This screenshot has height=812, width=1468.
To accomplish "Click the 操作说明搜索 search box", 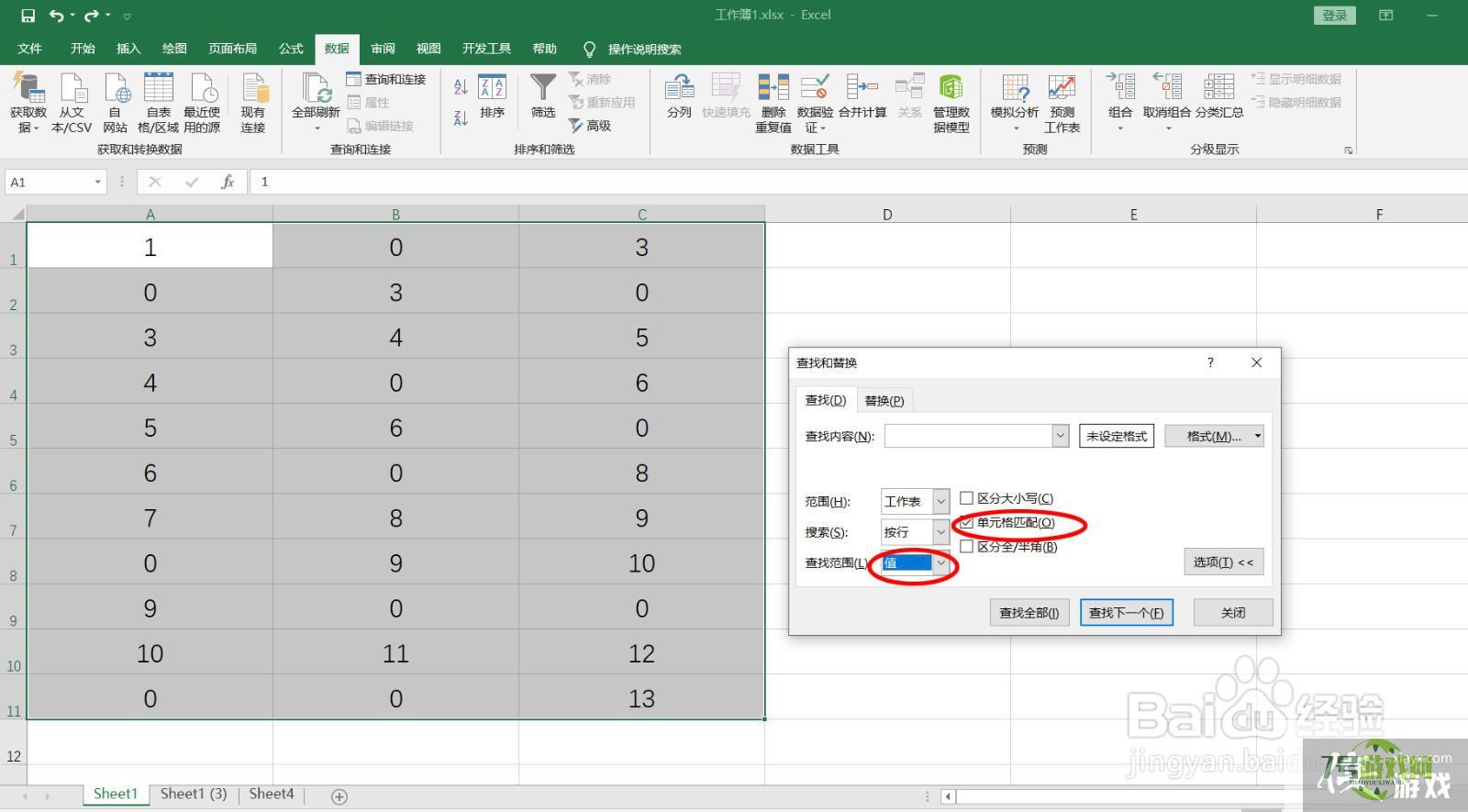I will 644,50.
